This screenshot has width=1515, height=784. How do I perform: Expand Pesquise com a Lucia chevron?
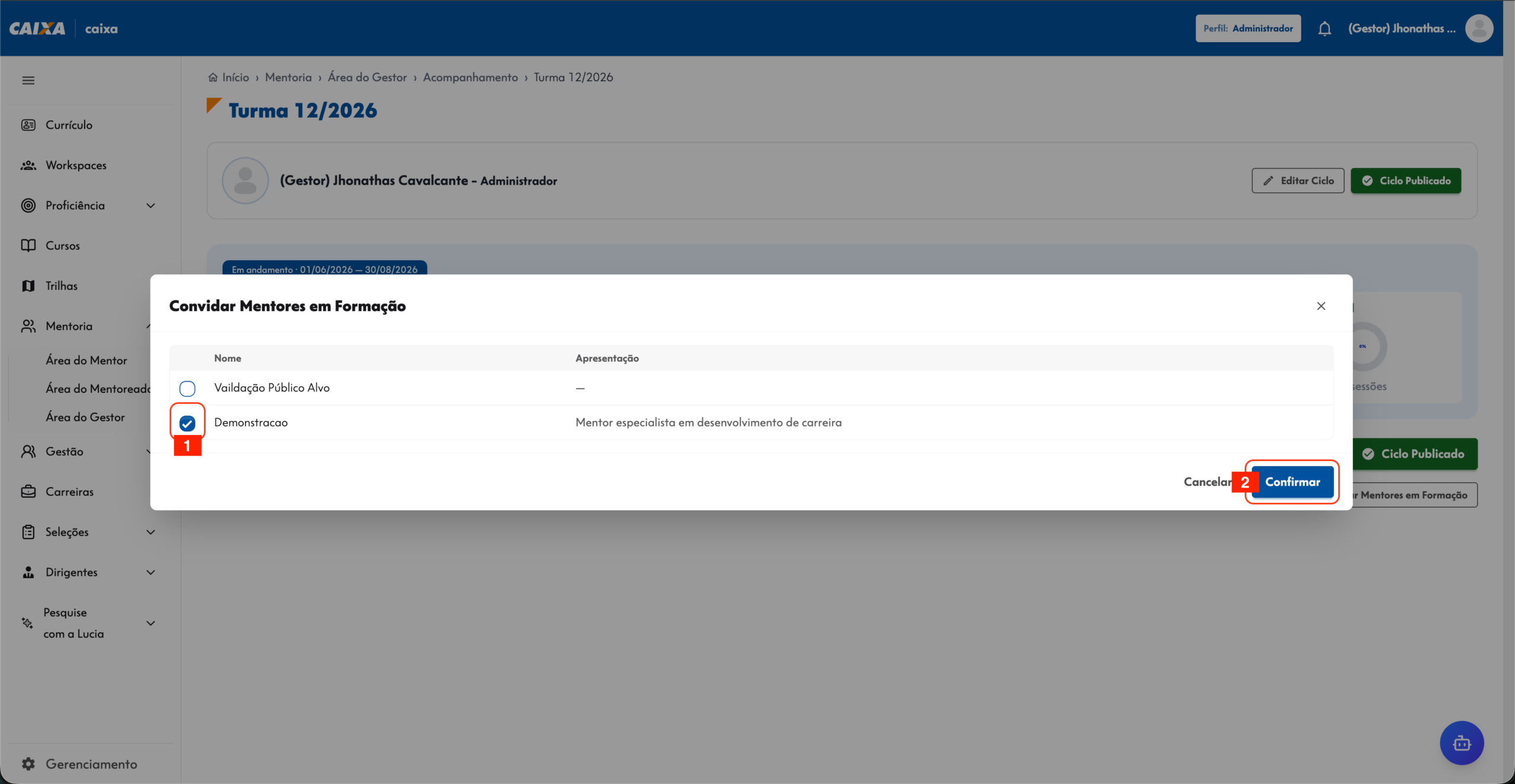(151, 623)
